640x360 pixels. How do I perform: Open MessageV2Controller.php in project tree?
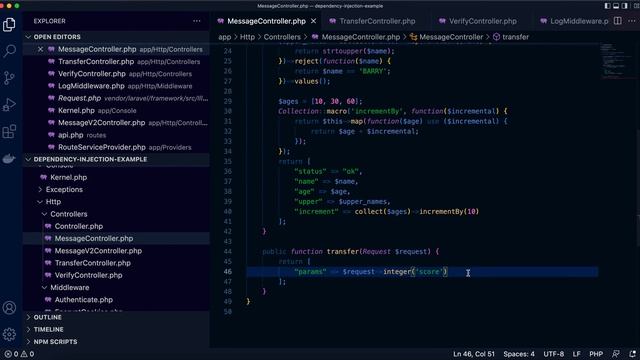click(116, 251)
